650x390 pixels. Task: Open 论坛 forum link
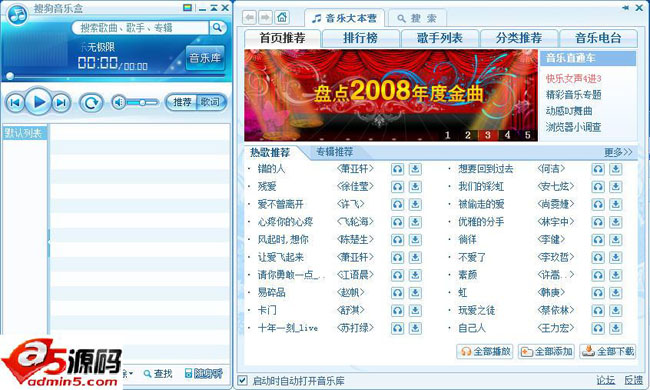[606, 380]
